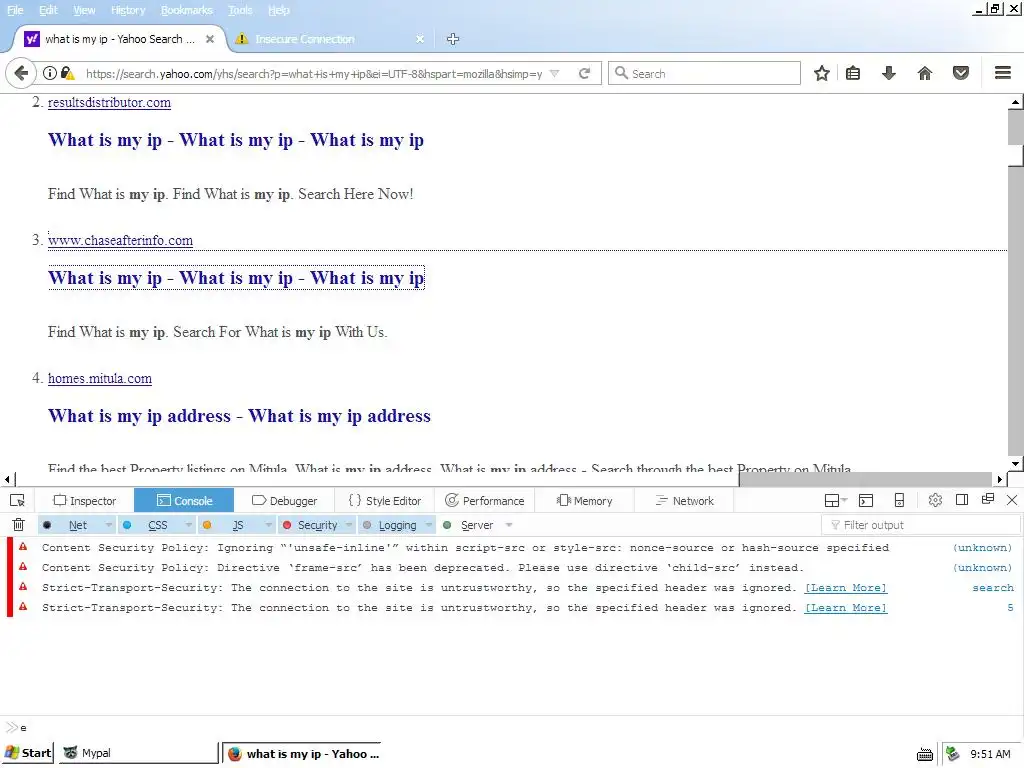This screenshot has width=1024, height=768.
Task: Click the URL address bar
Action: click(313, 73)
